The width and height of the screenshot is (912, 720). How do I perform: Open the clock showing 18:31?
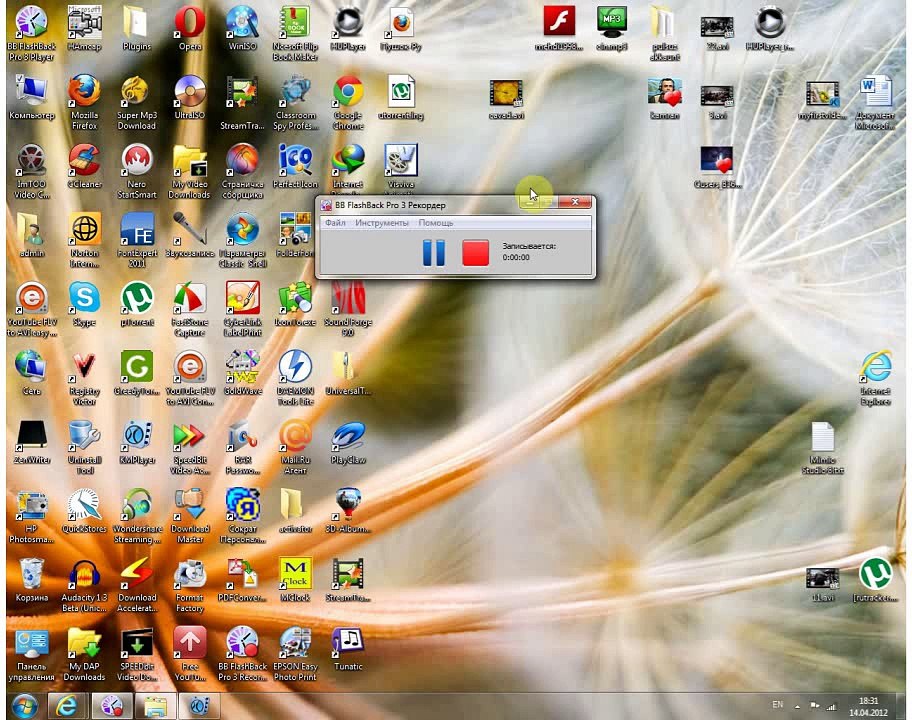tap(868, 706)
